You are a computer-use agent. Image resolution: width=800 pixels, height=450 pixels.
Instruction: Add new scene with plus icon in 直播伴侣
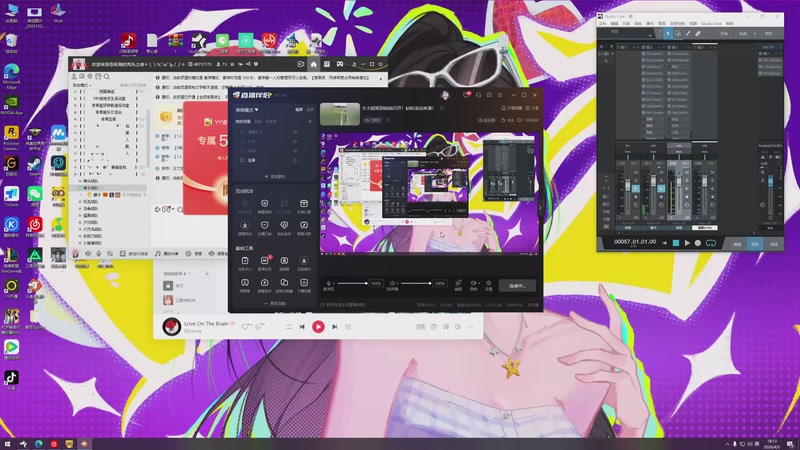(310, 121)
